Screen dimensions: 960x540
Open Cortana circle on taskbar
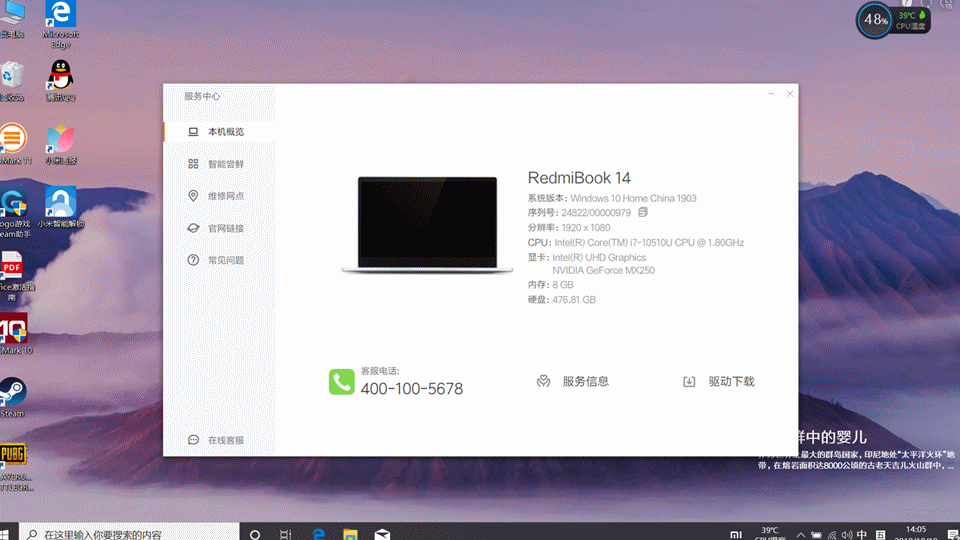(255, 534)
